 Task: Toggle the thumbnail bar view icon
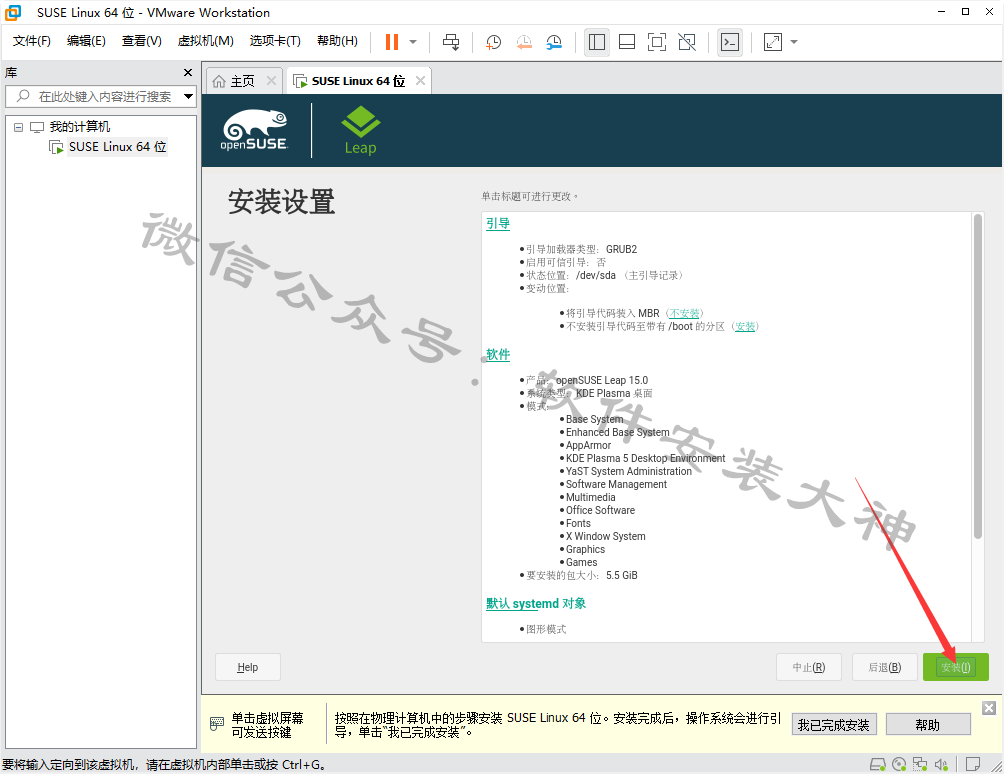(627, 42)
